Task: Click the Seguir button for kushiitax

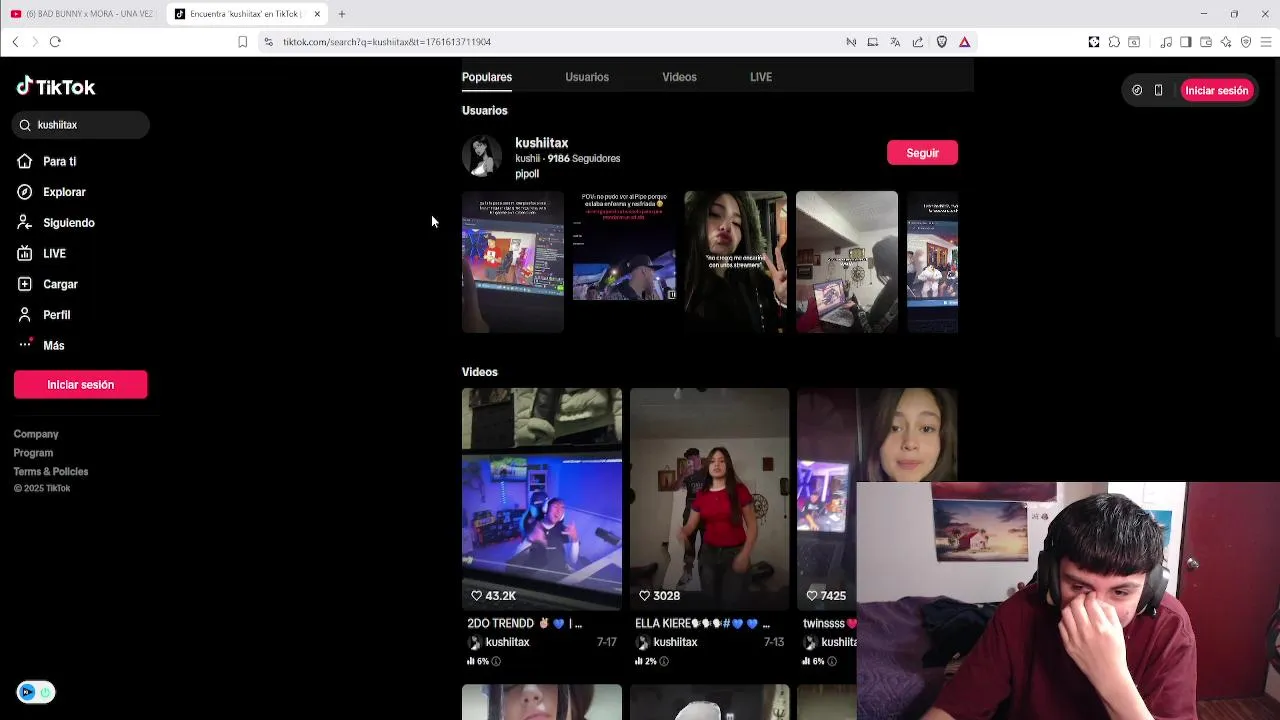Action: pos(922,153)
